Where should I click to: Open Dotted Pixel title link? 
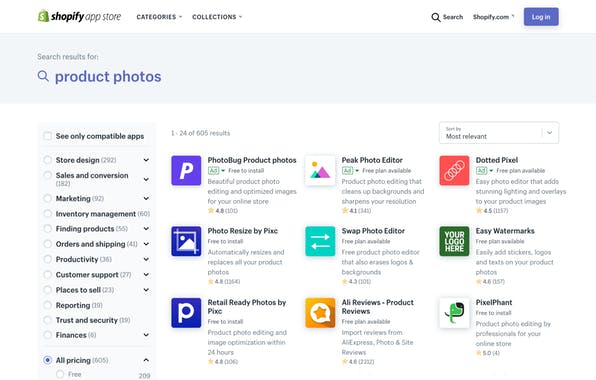497,160
